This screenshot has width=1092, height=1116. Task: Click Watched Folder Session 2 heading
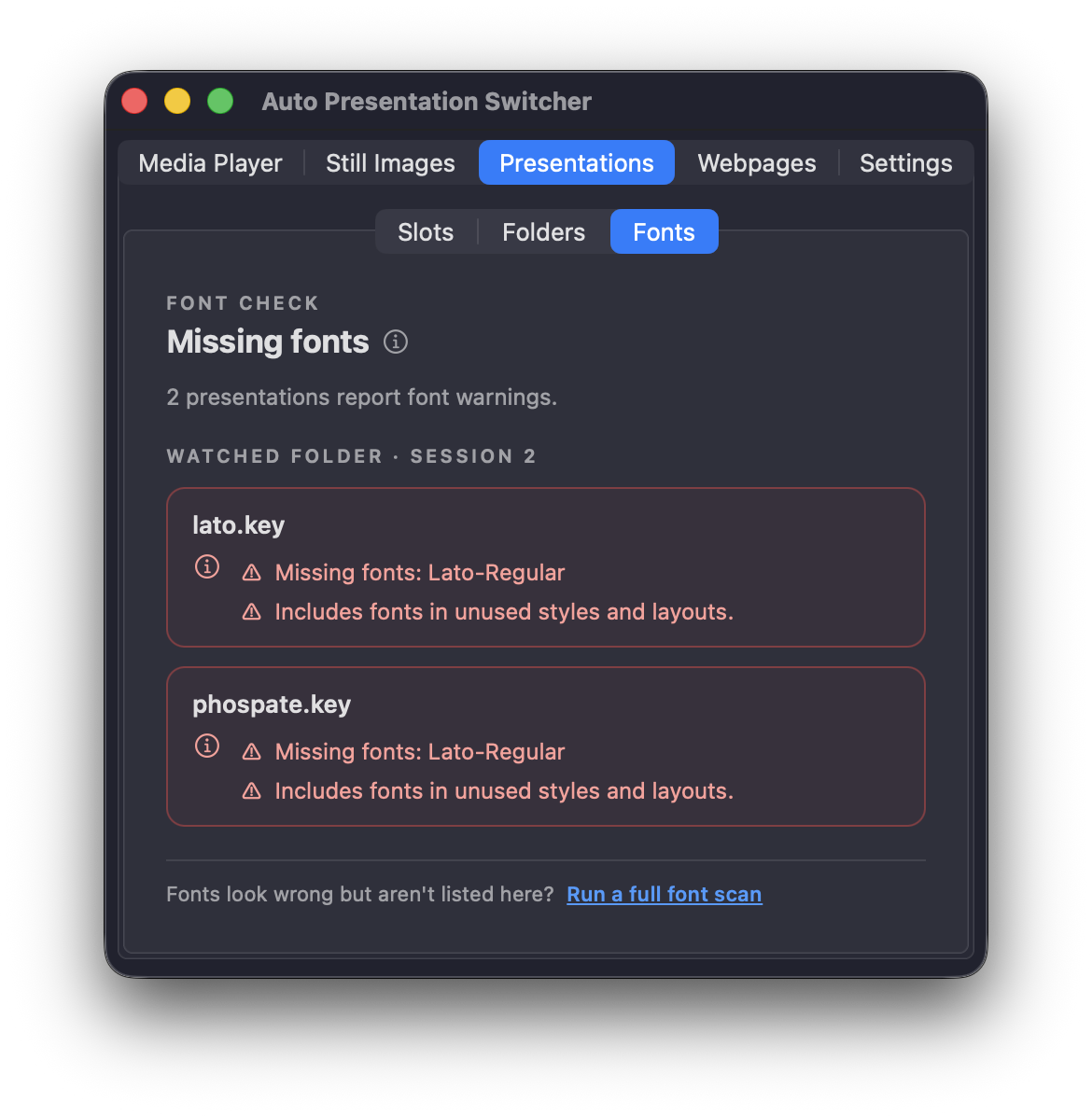(x=352, y=456)
